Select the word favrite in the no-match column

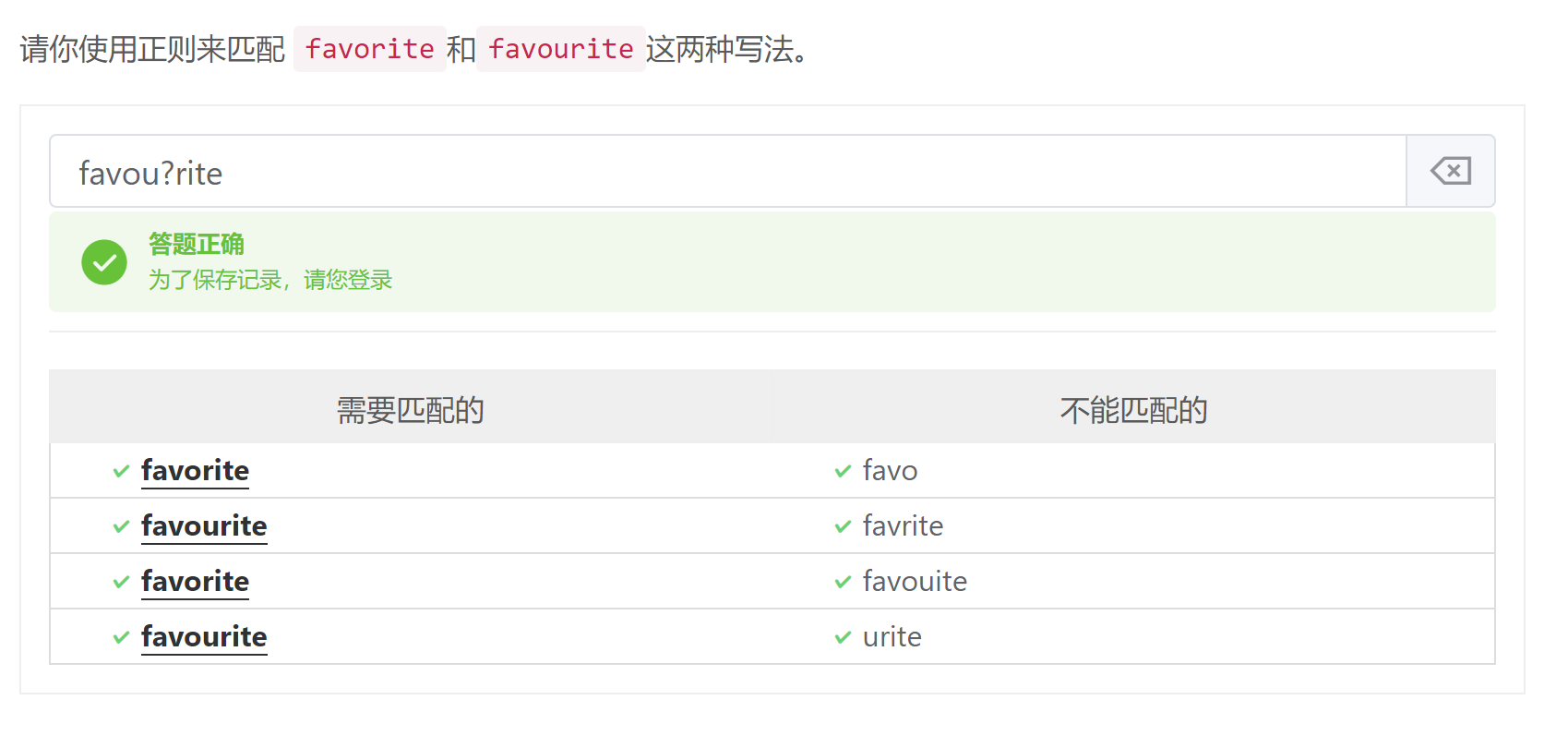(903, 526)
